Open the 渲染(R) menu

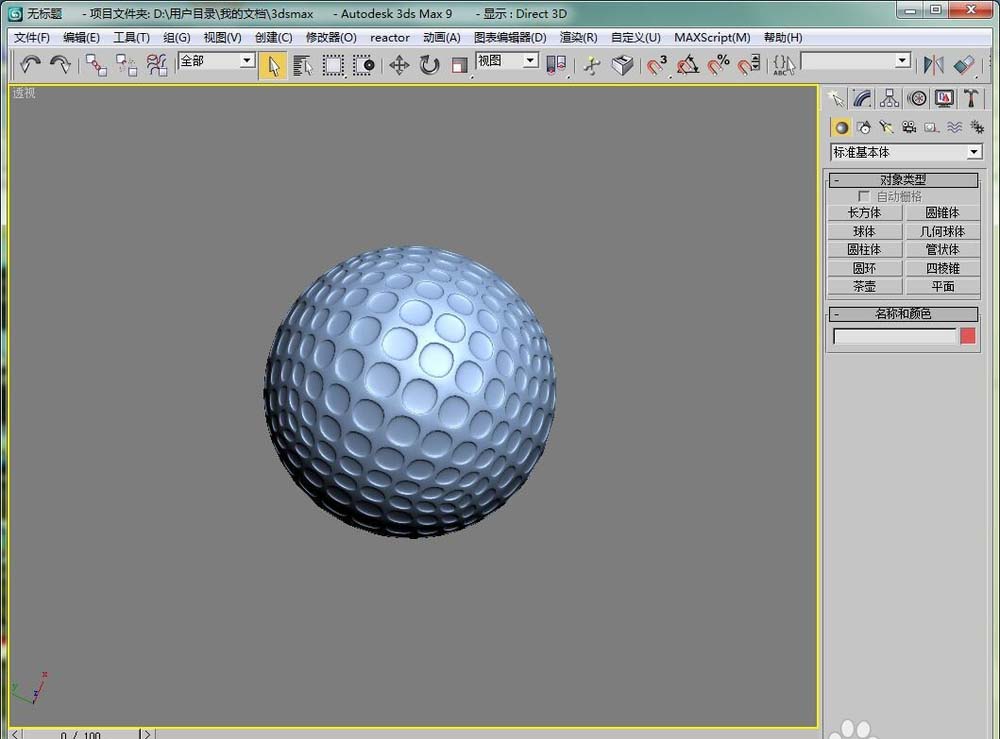578,37
